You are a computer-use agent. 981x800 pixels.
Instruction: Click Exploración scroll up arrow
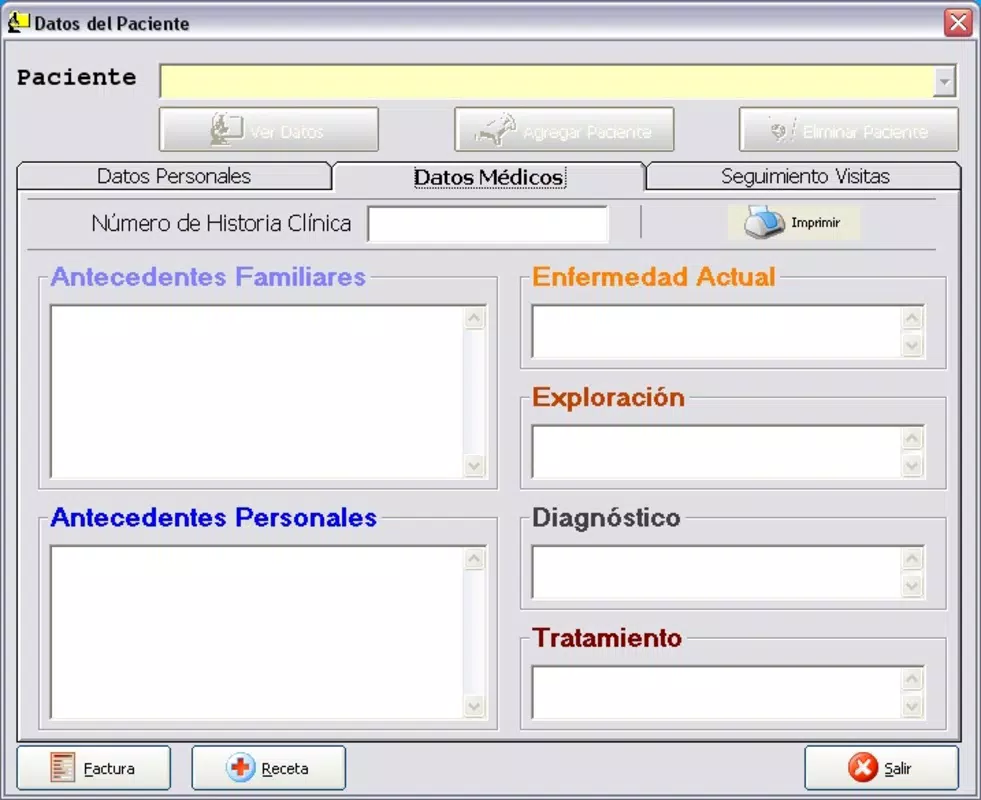(x=912, y=438)
